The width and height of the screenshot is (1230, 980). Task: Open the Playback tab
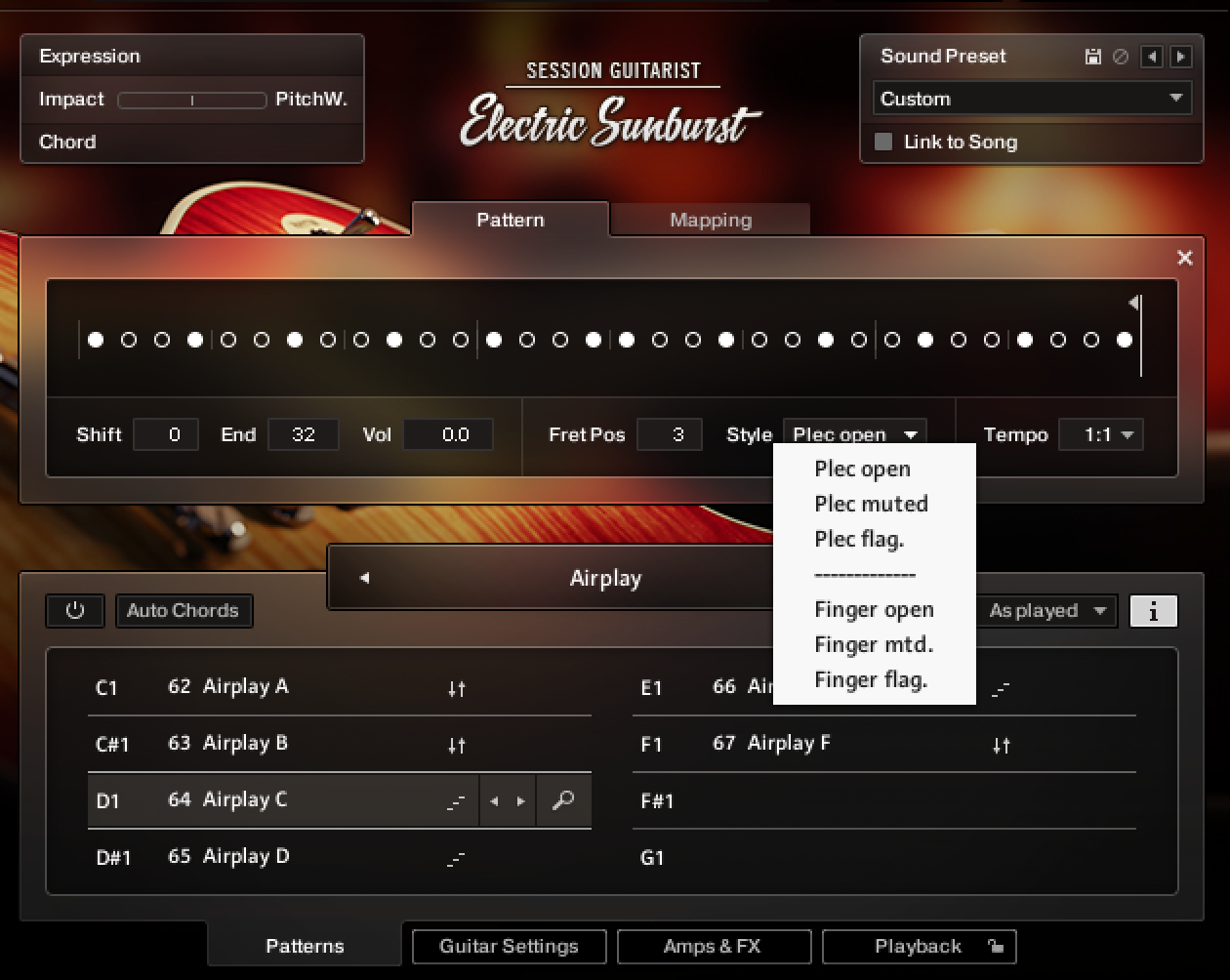918,946
